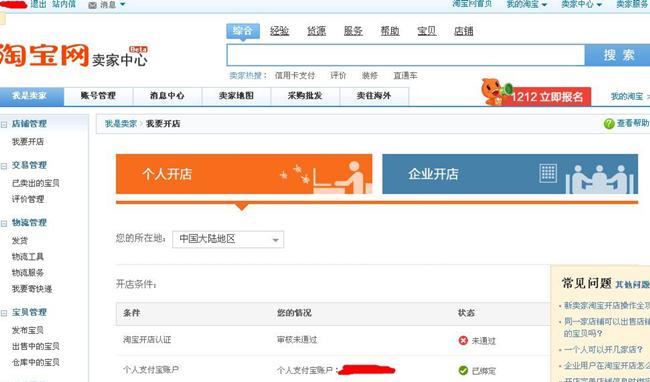
Task: Open 我要开店 in sidebar
Action: (28, 142)
